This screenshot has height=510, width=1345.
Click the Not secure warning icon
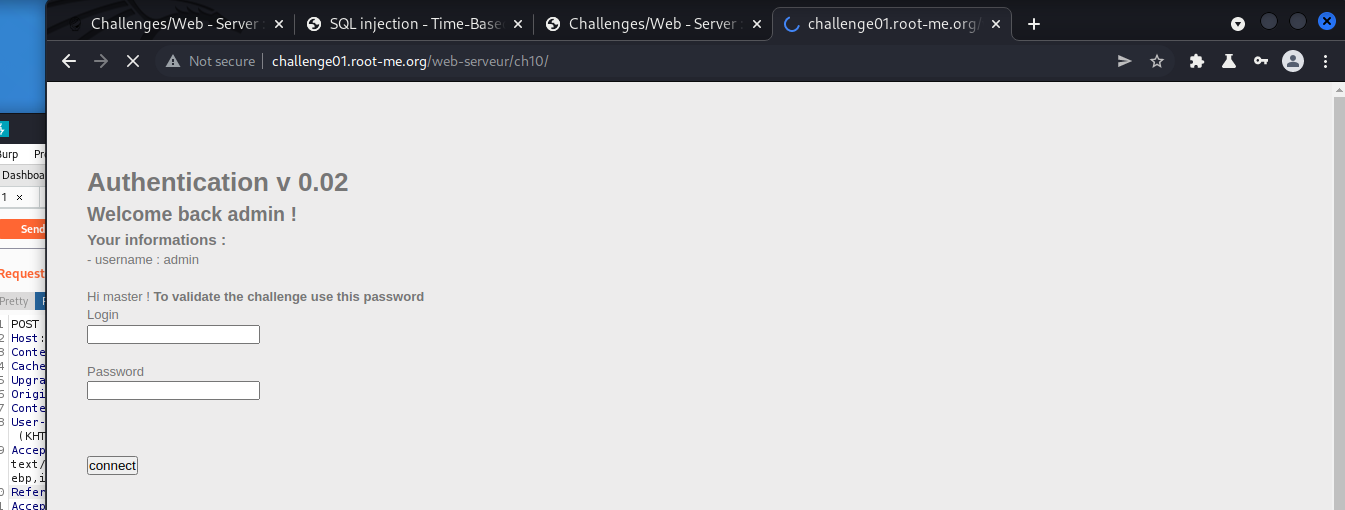point(173,61)
